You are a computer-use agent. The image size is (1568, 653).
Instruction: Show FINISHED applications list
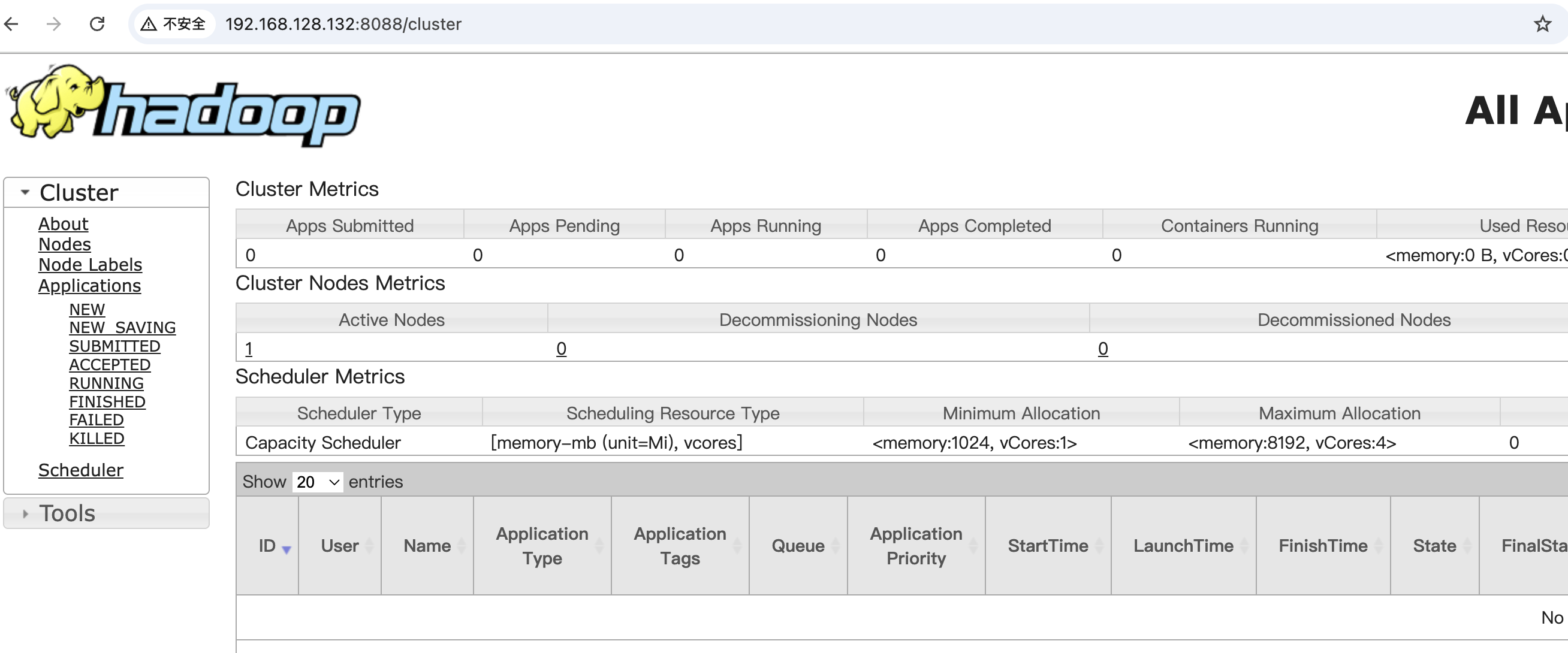point(107,401)
